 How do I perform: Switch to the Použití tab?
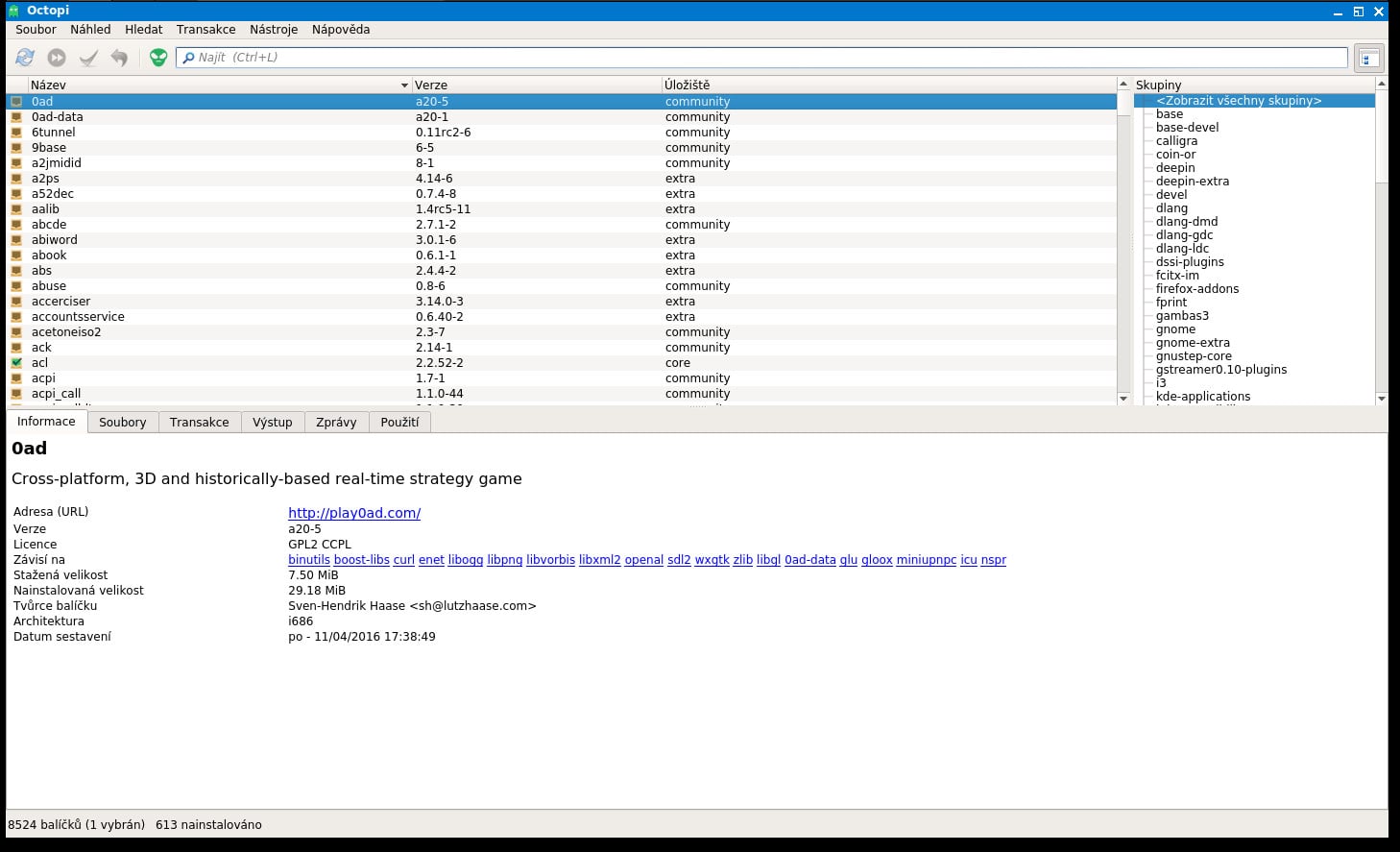click(399, 423)
